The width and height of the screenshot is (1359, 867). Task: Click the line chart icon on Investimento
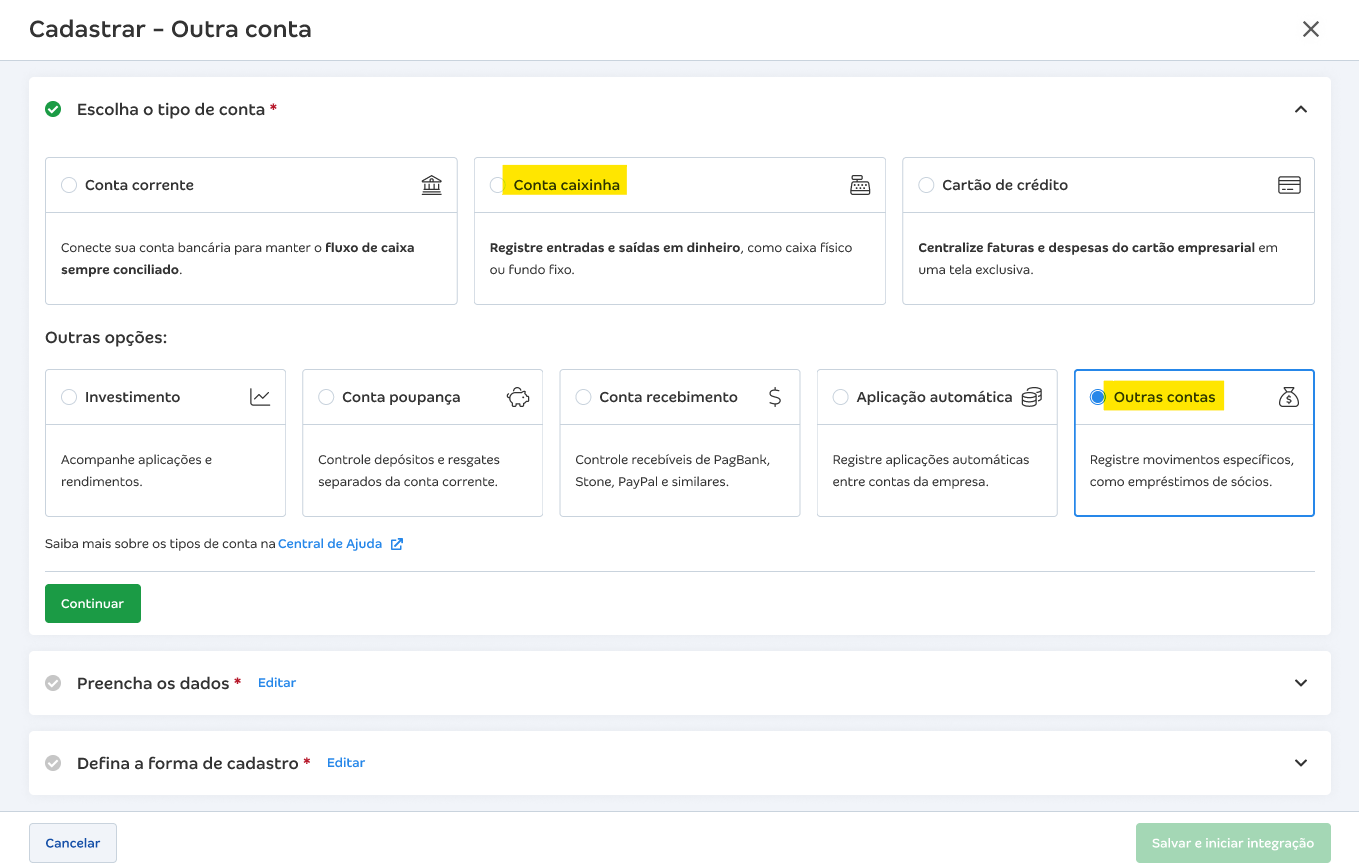pyautogui.click(x=260, y=397)
